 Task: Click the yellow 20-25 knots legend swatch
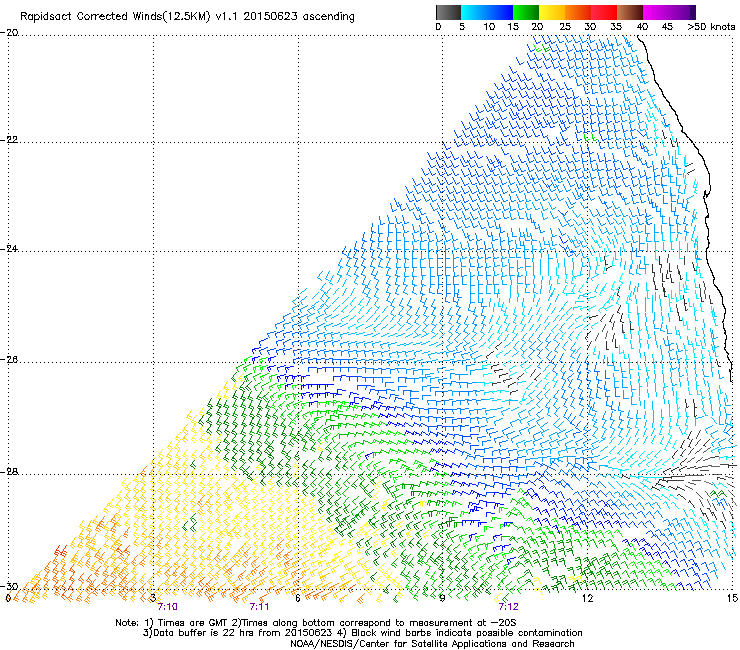(552, 12)
